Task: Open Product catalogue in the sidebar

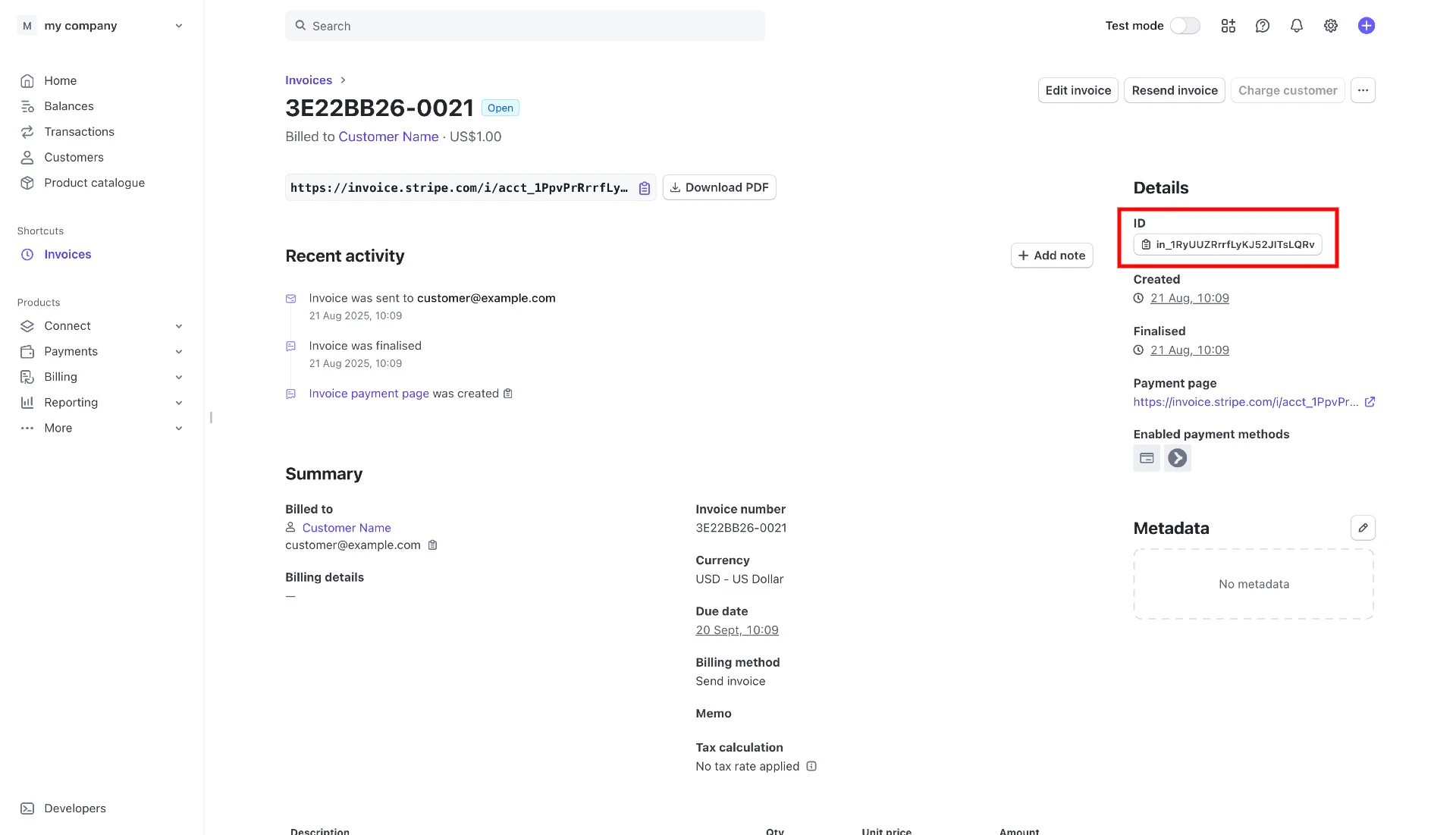Action: point(94,183)
